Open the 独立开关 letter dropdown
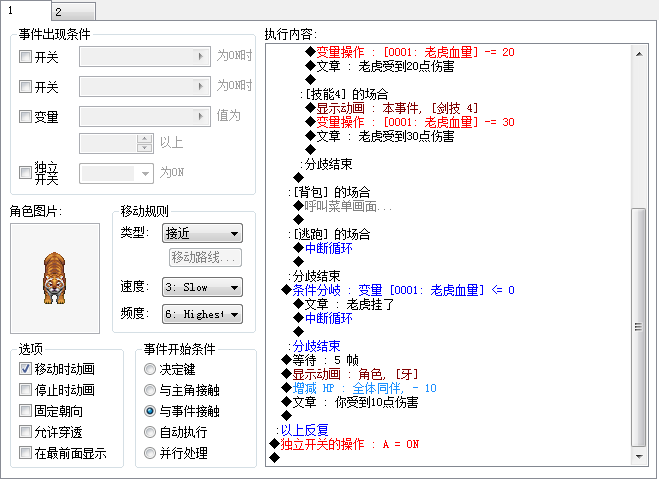The height and width of the screenshot is (480, 659). (x=116, y=173)
